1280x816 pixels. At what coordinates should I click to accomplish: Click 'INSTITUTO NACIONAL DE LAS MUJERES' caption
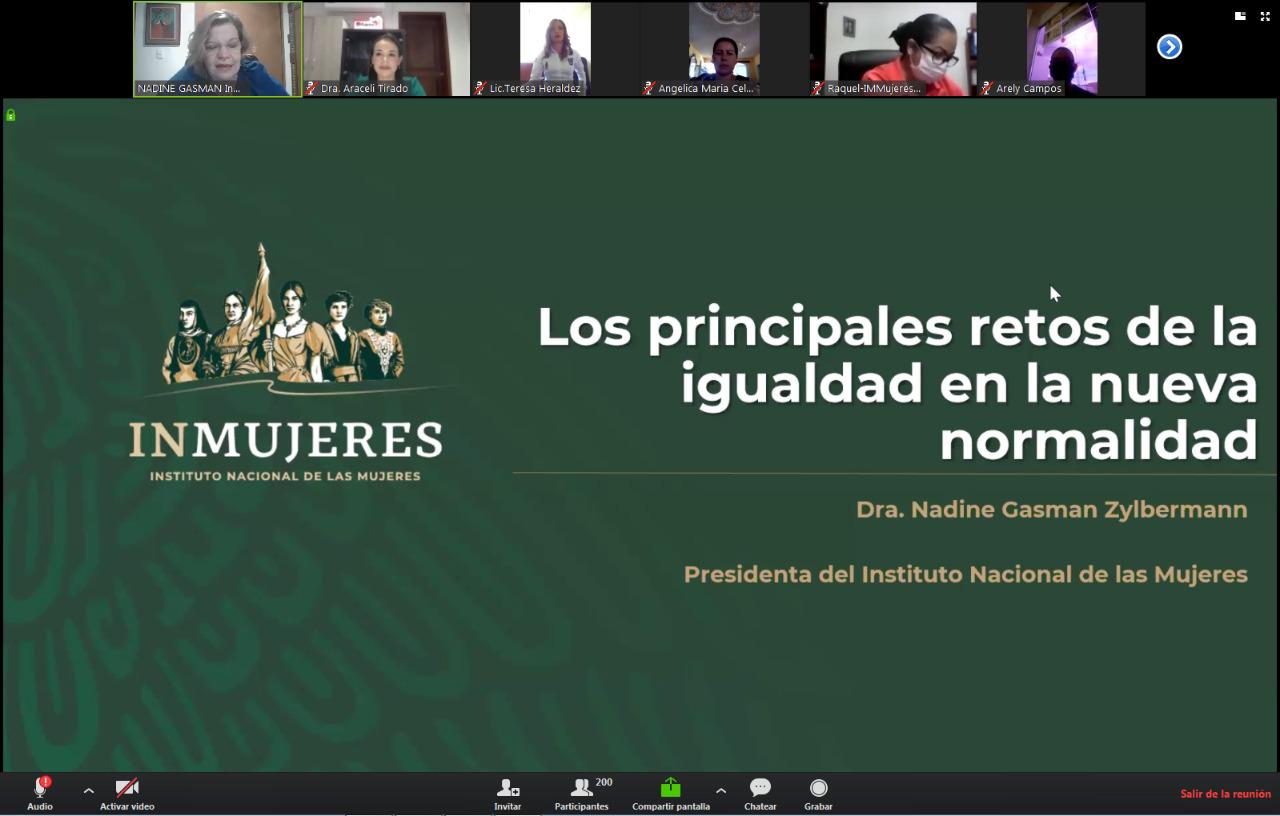tap(285, 476)
